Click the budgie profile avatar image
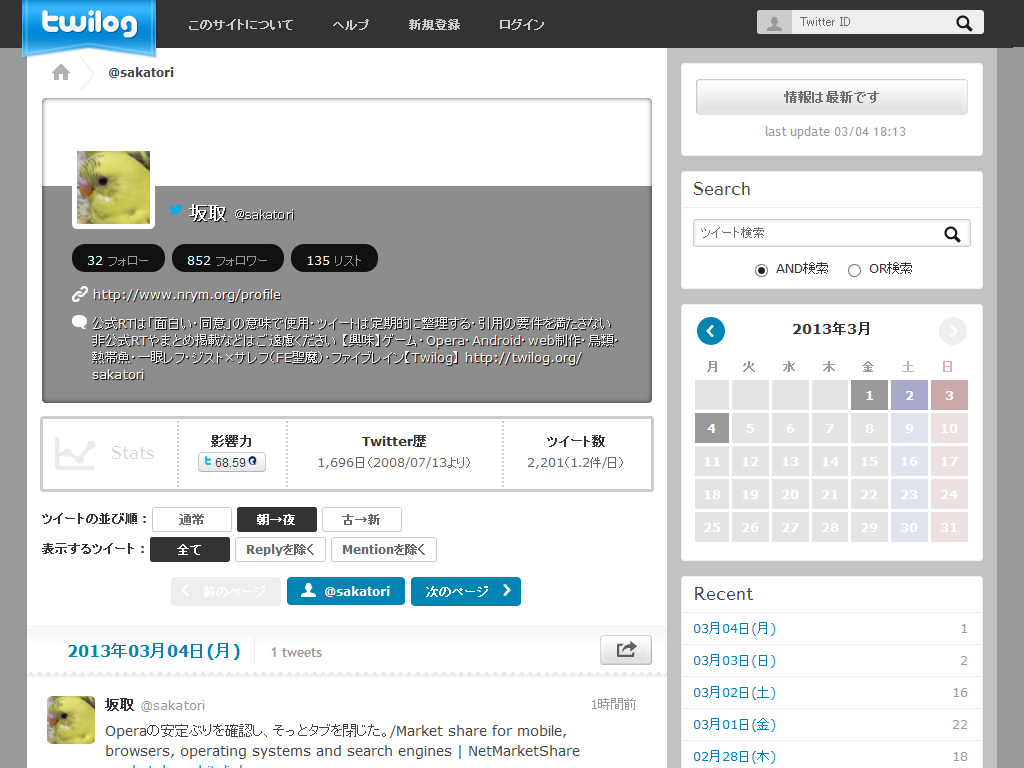This screenshot has width=1024, height=768. pyautogui.click(x=113, y=188)
